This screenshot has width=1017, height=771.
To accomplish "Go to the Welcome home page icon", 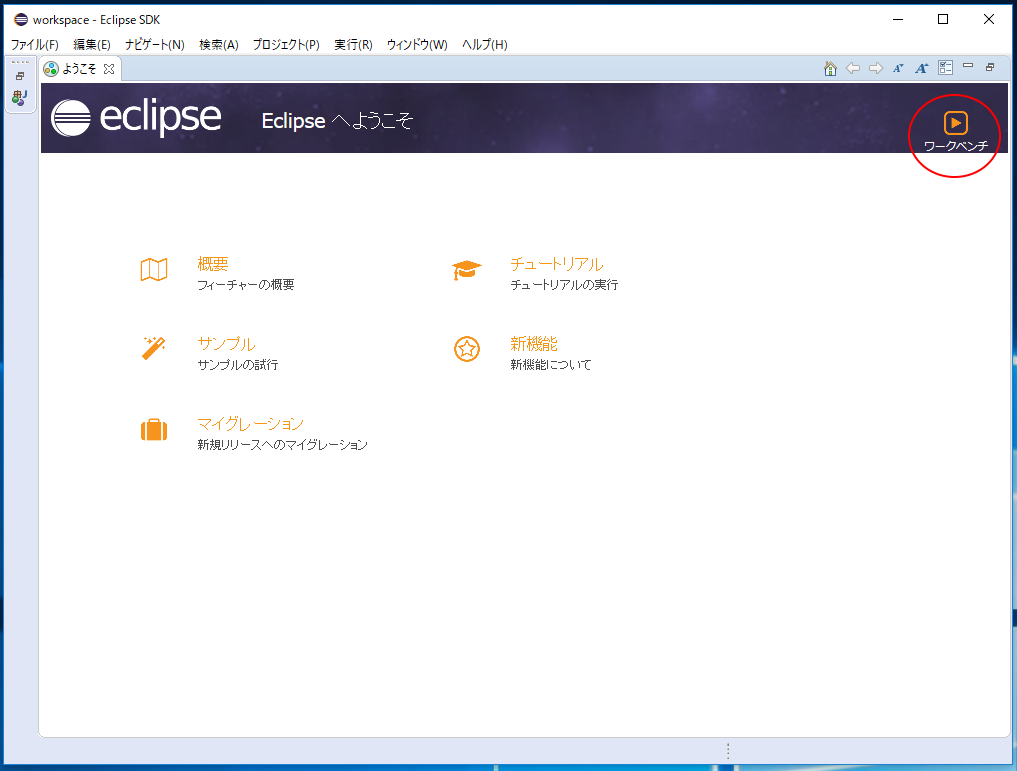I will point(830,69).
